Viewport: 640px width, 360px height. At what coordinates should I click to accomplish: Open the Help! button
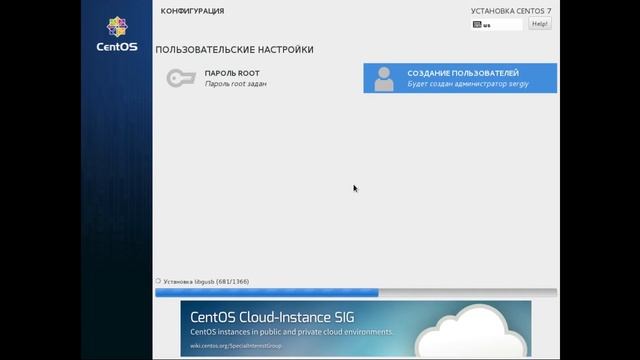pos(540,24)
